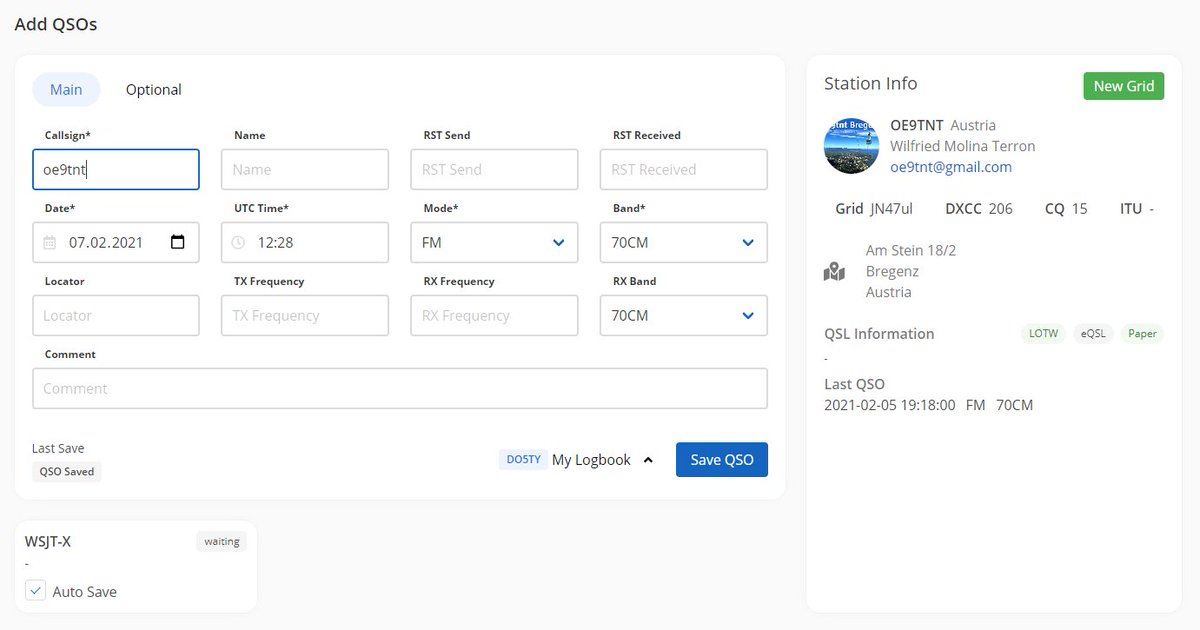The height and width of the screenshot is (630, 1200).
Task: Click the CQ zone value 15
Action: [1080, 209]
